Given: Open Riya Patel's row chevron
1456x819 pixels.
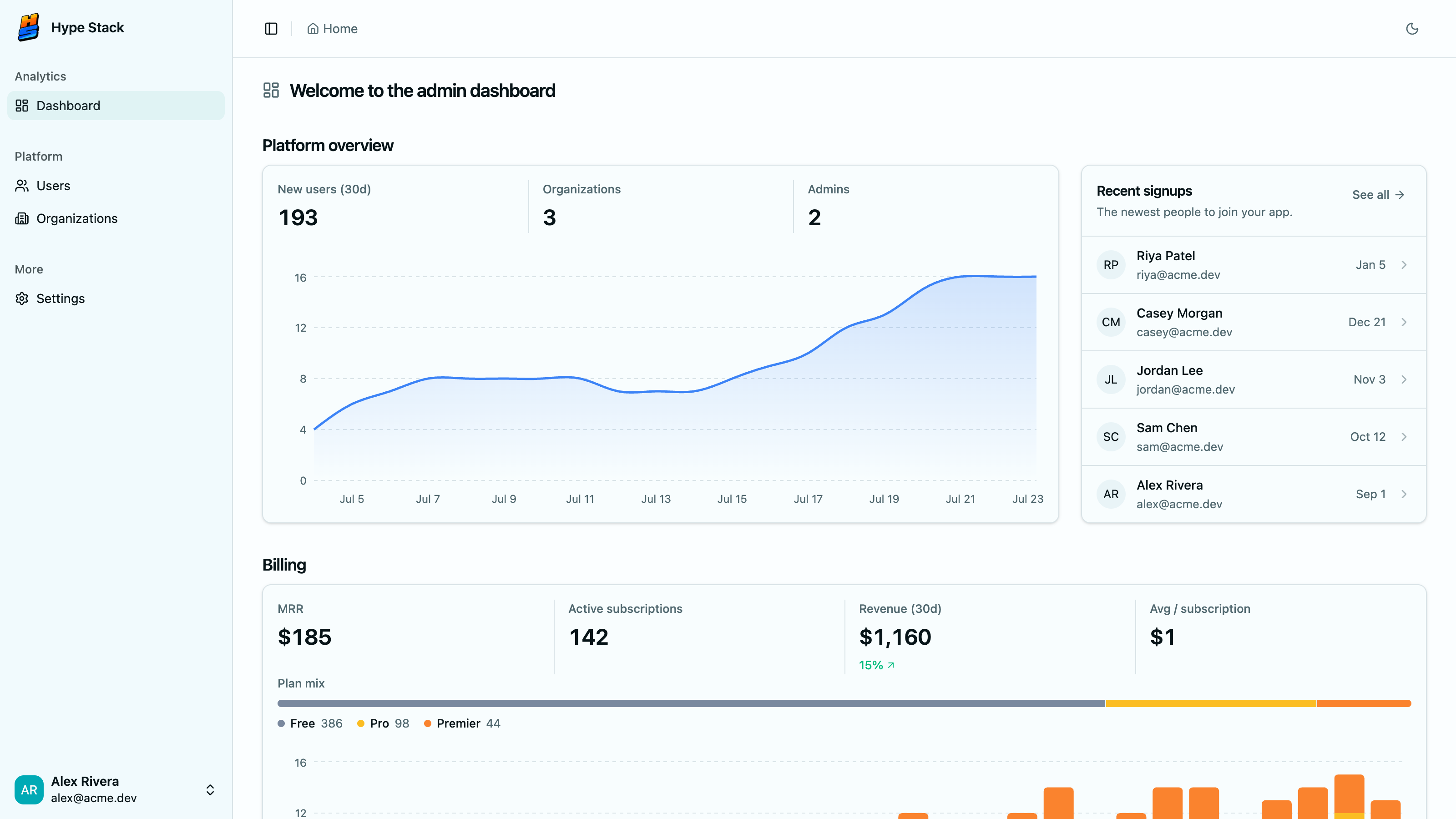Looking at the screenshot, I should [x=1404, y=265].
